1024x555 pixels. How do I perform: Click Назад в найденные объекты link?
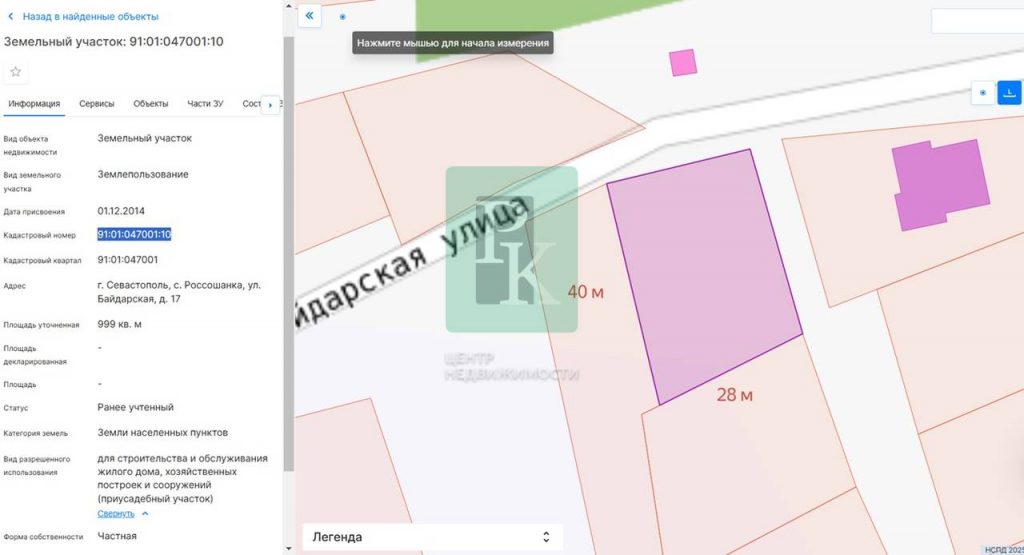pos(90,17)
